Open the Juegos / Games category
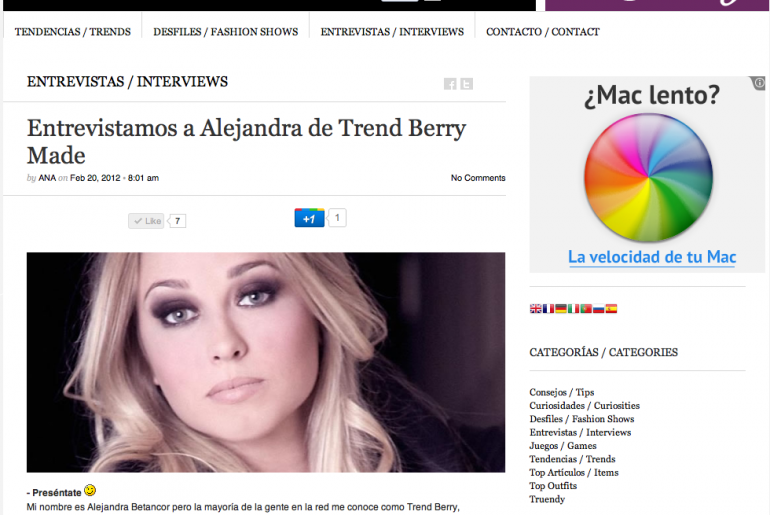The image size is (770, 515). point(563,446)
